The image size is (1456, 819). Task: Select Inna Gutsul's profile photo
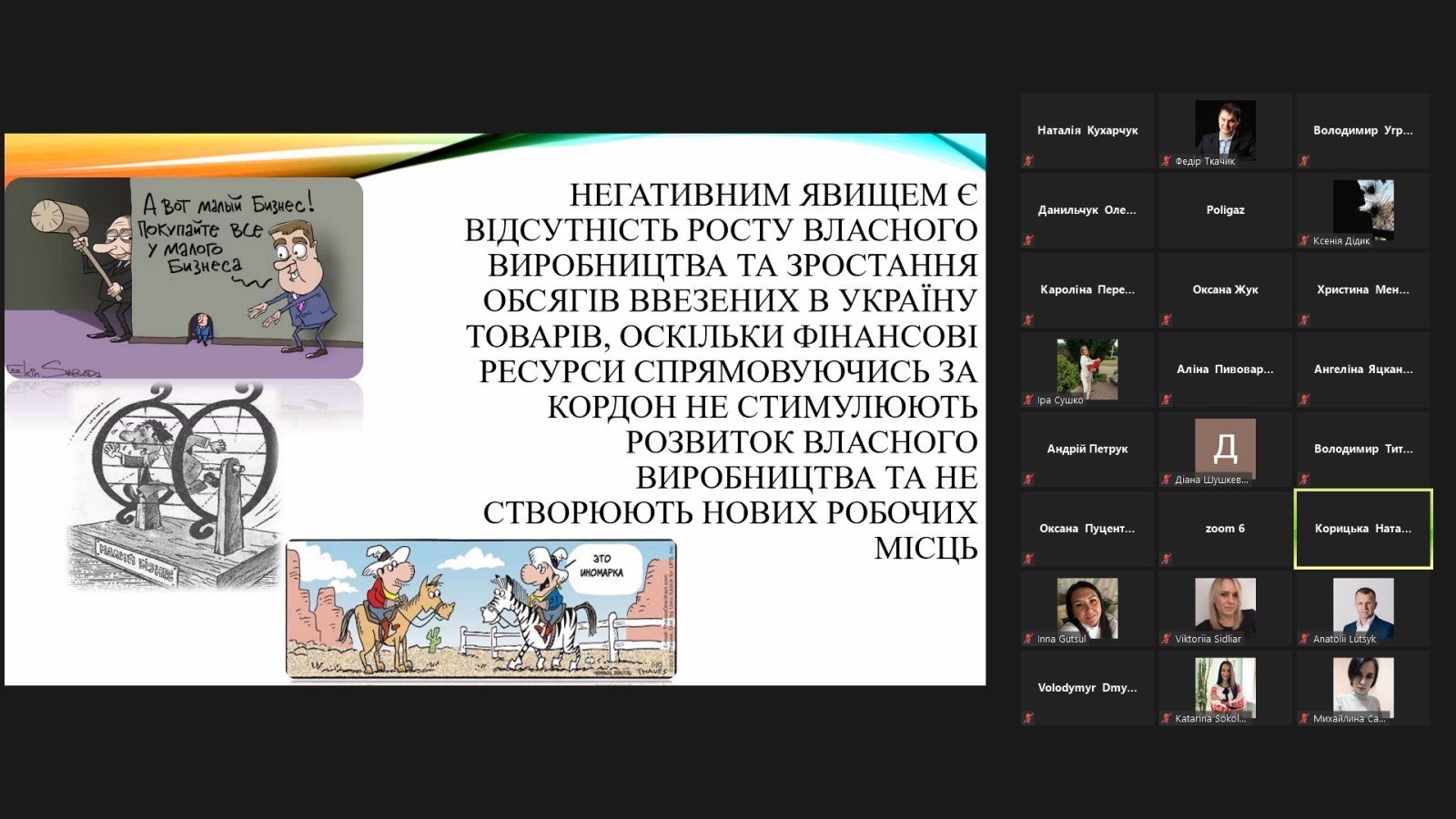pos(1087,608)
